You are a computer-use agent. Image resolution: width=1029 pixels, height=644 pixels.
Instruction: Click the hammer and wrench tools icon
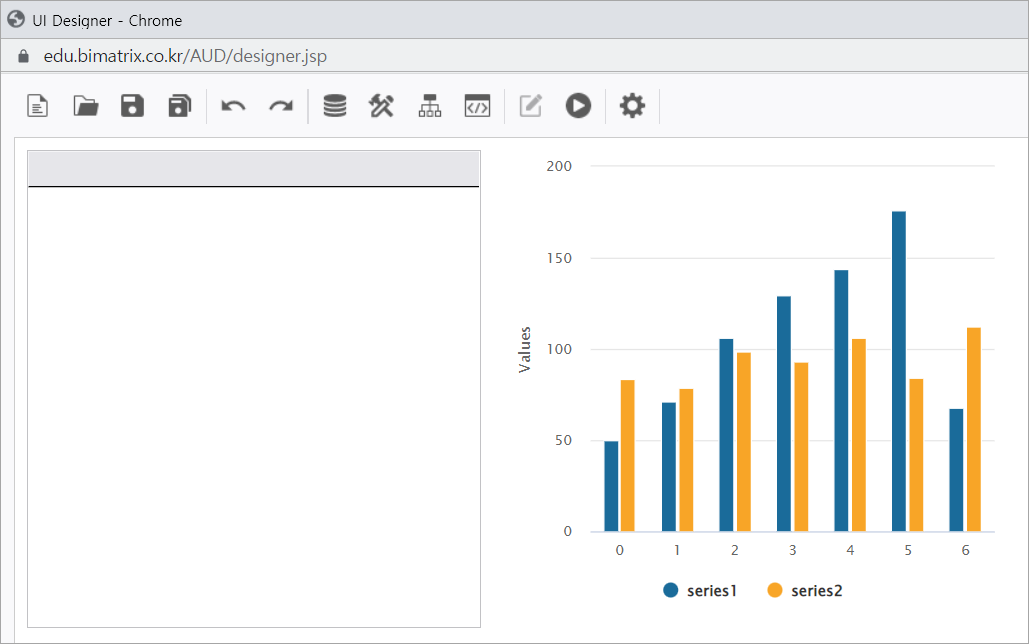(382, 106)
